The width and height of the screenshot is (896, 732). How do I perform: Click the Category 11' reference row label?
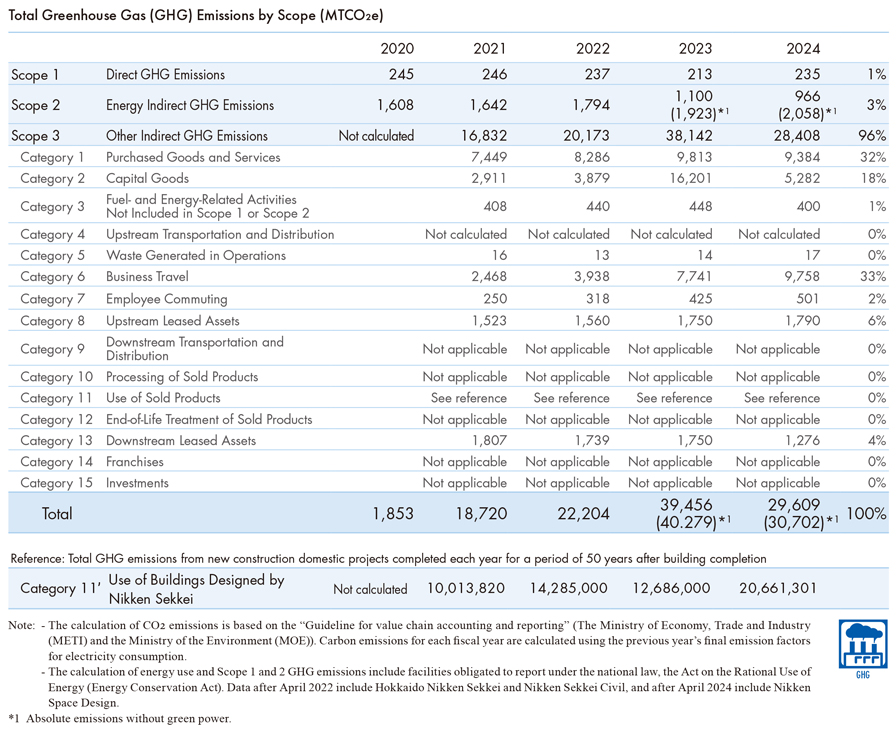pos(60,588)
